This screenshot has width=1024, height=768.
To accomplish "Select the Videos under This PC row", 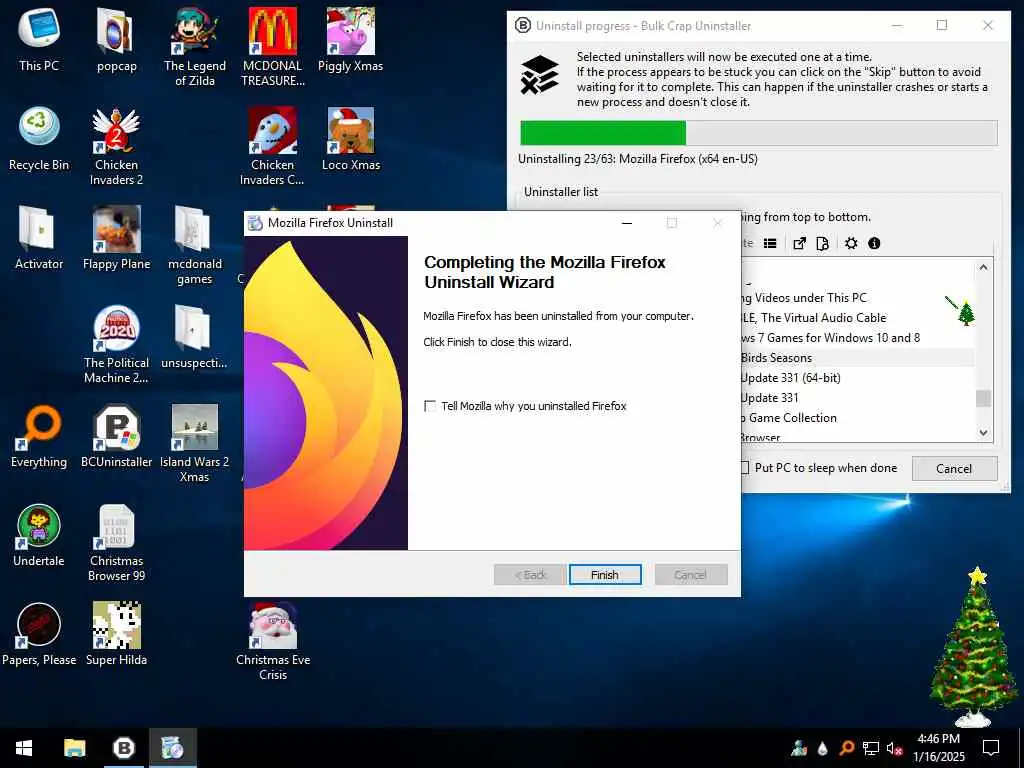I will (857, 298).
